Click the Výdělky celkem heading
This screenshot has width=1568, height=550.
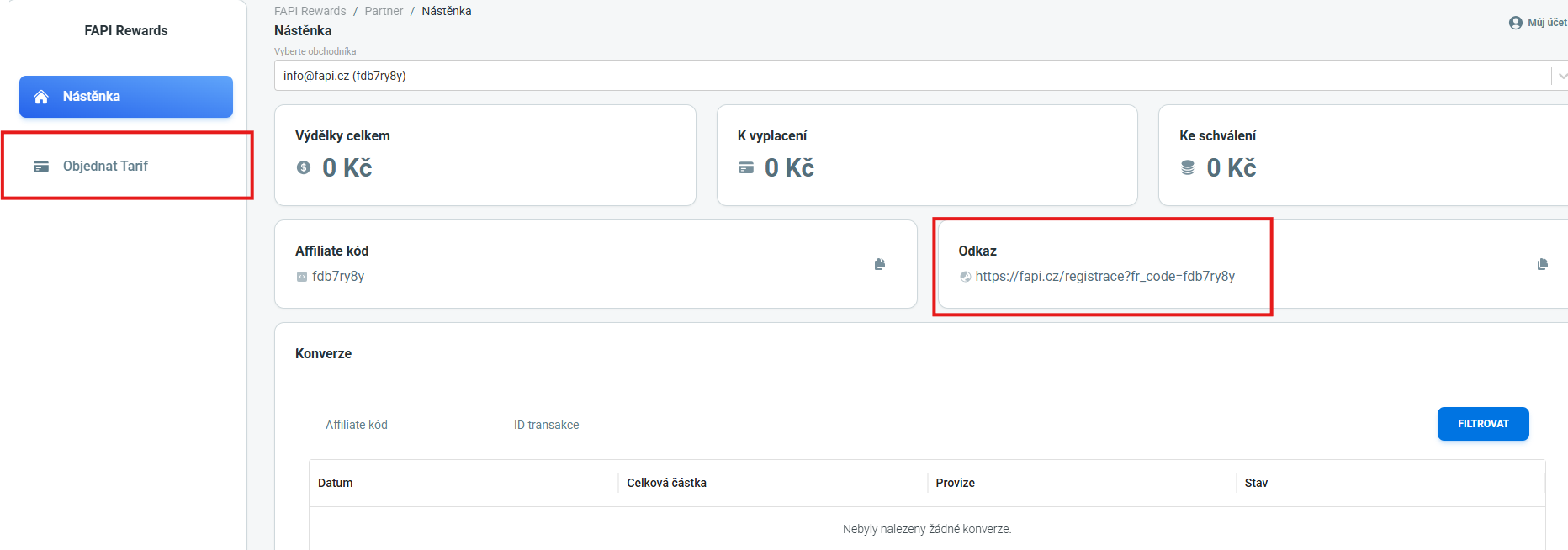342,136
